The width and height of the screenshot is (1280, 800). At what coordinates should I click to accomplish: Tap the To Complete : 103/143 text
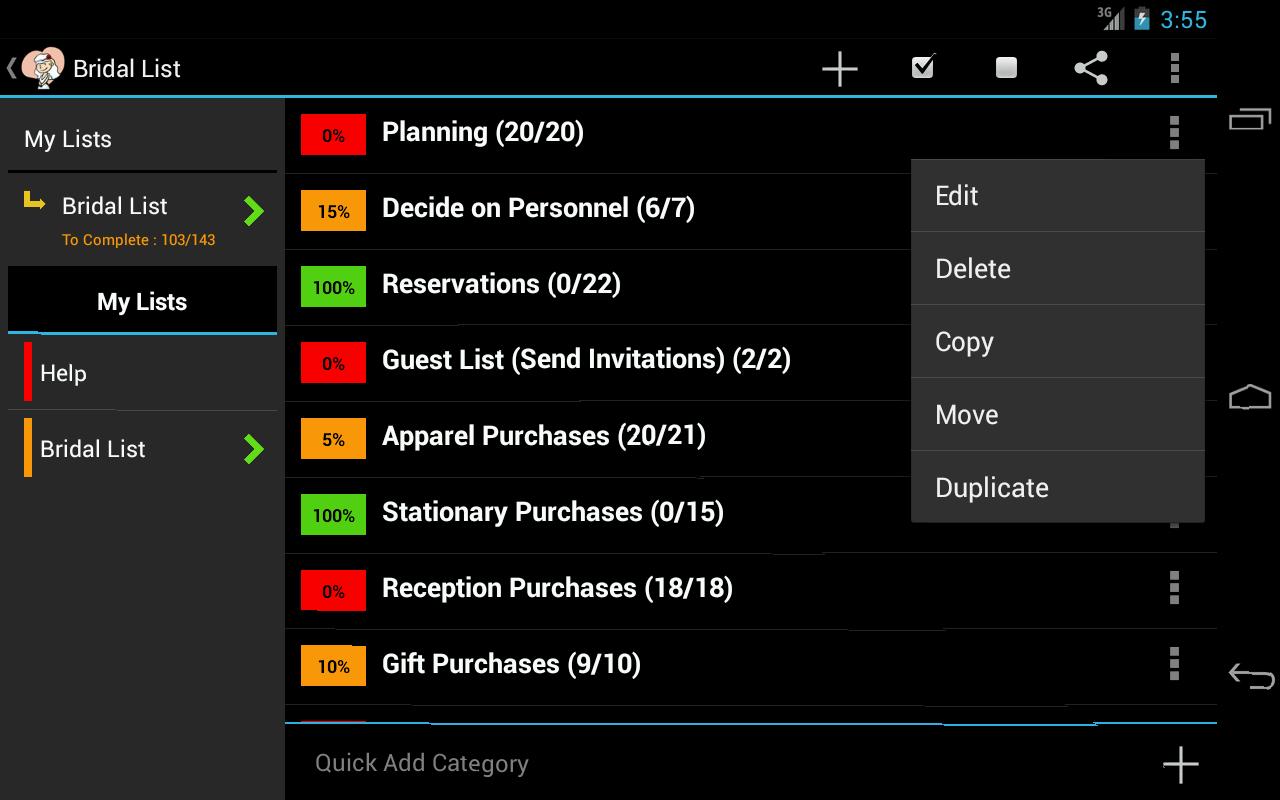pyautogui.click(x=138, y=240)
